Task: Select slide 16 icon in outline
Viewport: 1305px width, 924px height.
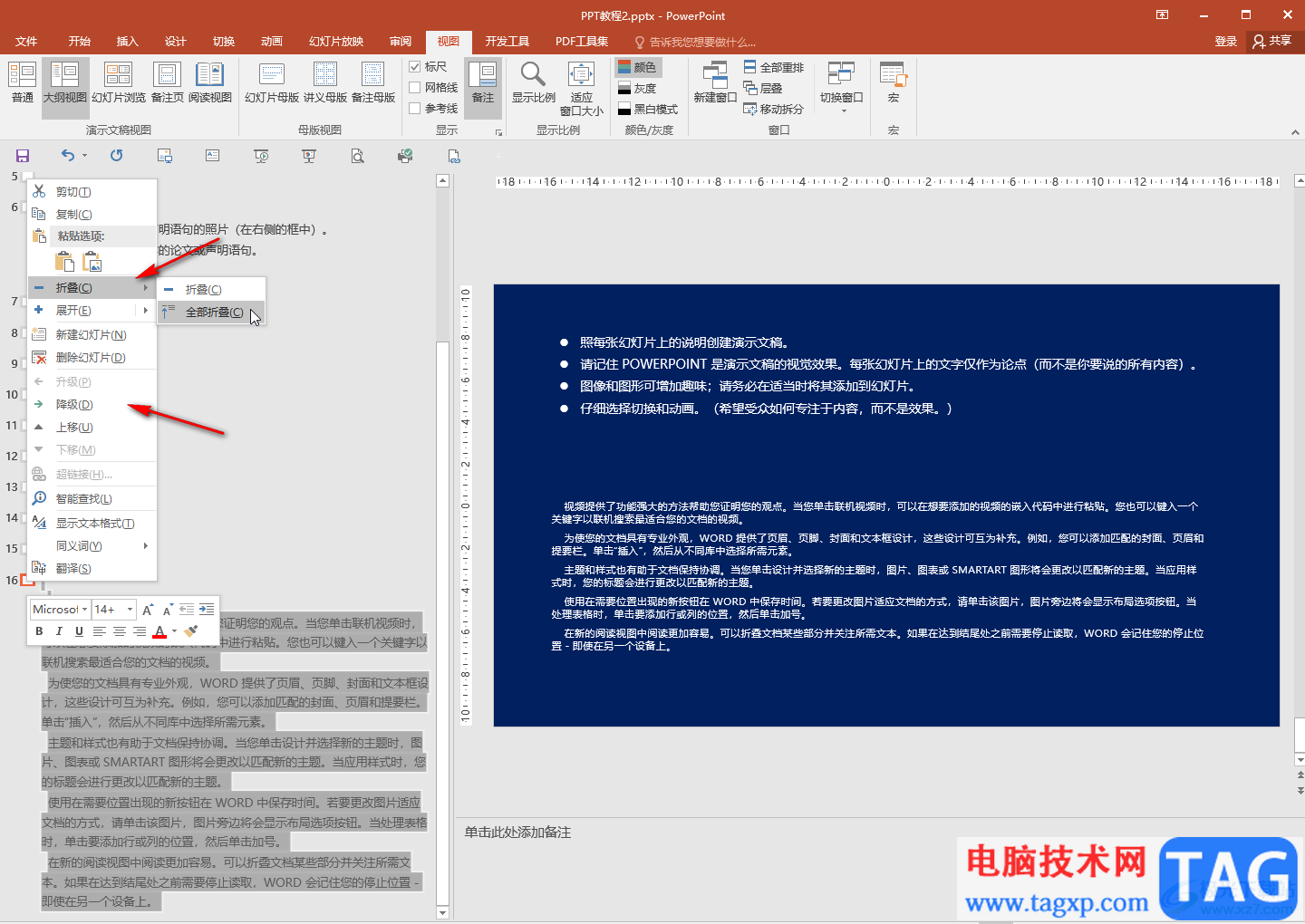Action: click(x=28, y=580)
